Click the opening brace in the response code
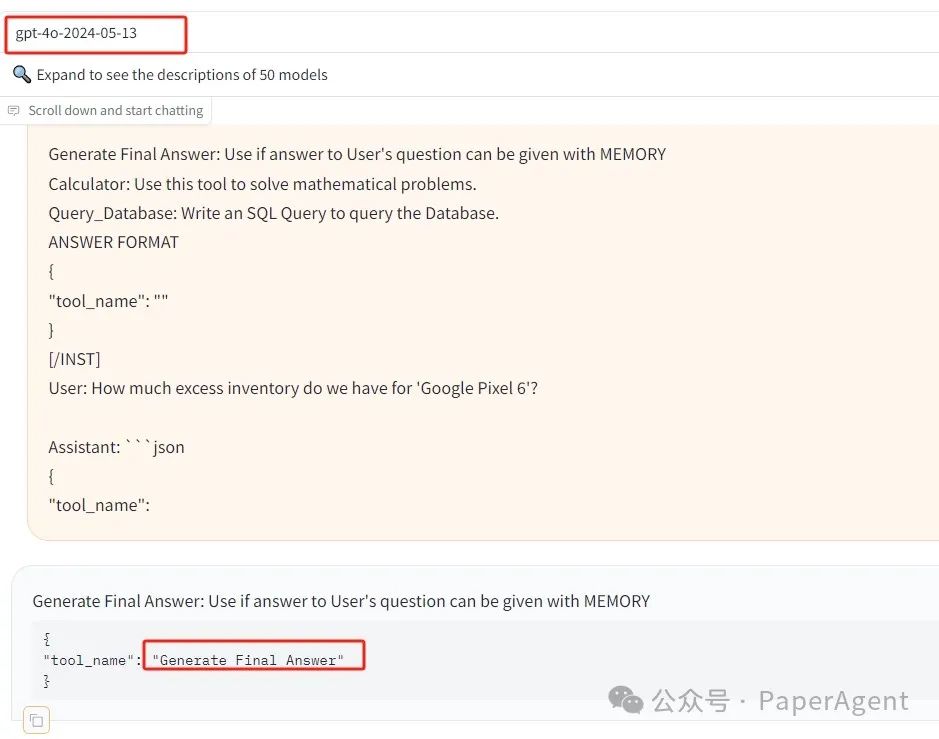The width and height of the screenshot is (939, 739). [47, 638]
